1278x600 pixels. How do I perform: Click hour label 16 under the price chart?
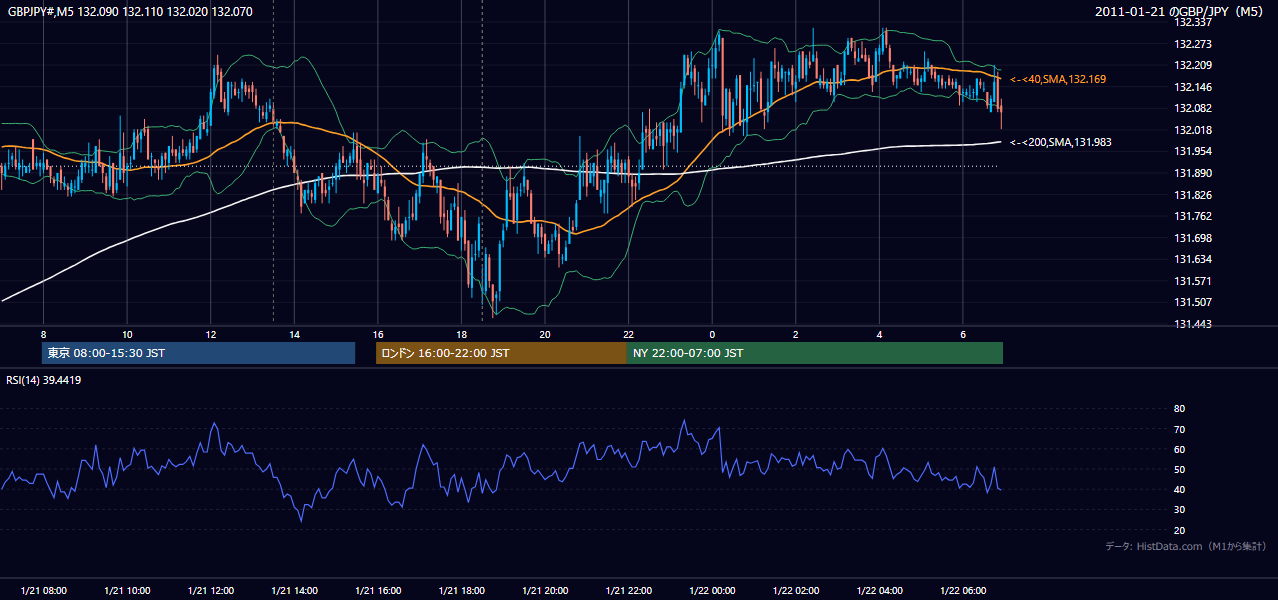point(378,334)
